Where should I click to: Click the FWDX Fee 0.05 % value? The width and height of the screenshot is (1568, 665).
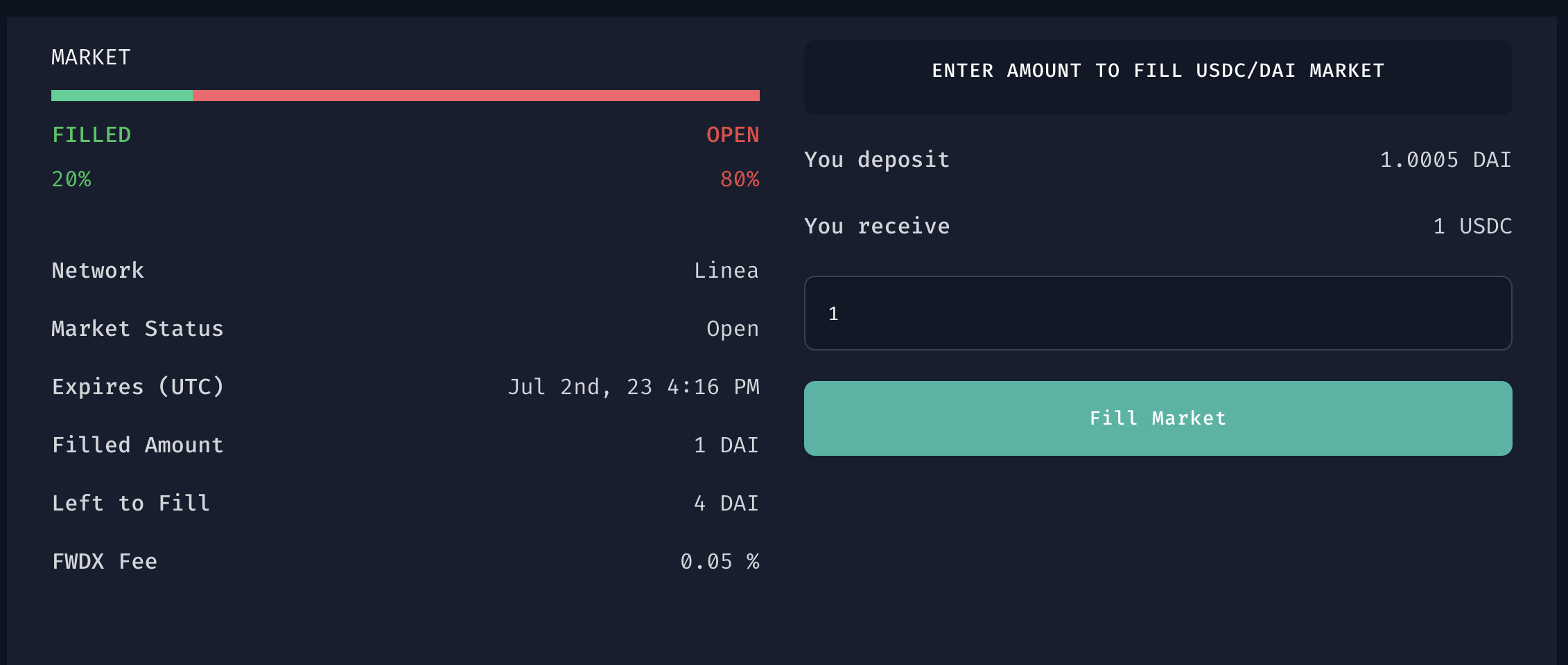pyautogui.click(x=720, y=561)
